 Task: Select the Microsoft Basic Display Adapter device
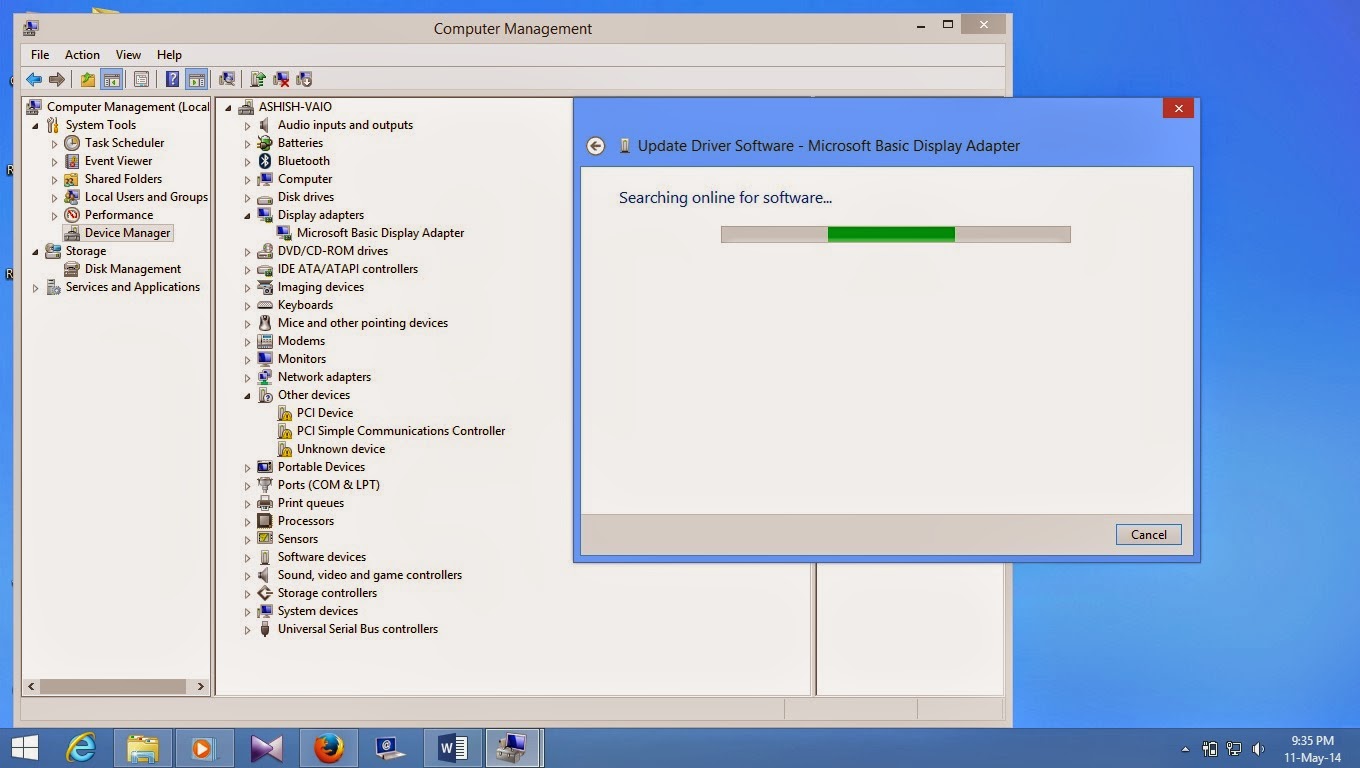click(x=380, y=233)
